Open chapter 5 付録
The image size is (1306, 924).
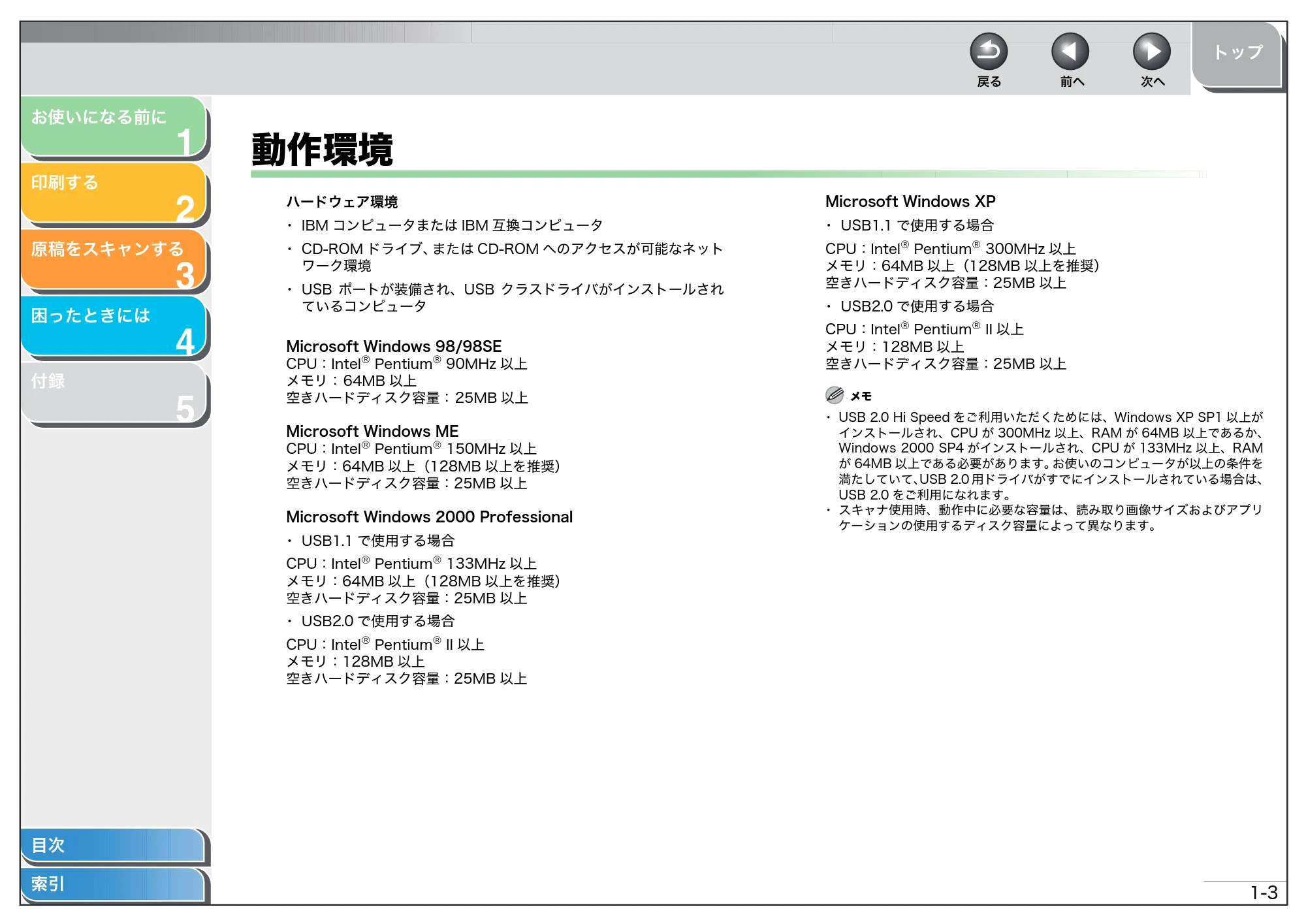(x=114, y=393)
